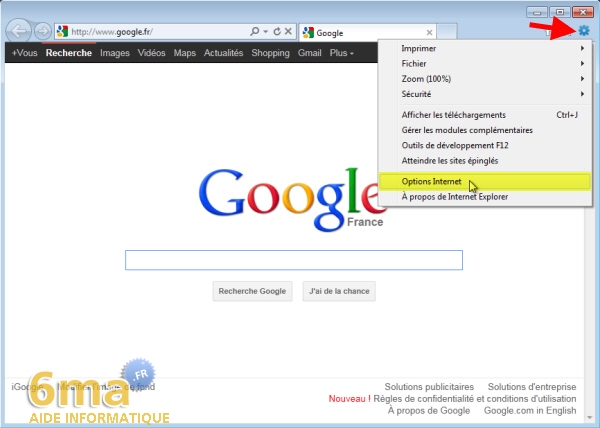Choose Afficher les téléchargements

point(484,115)
